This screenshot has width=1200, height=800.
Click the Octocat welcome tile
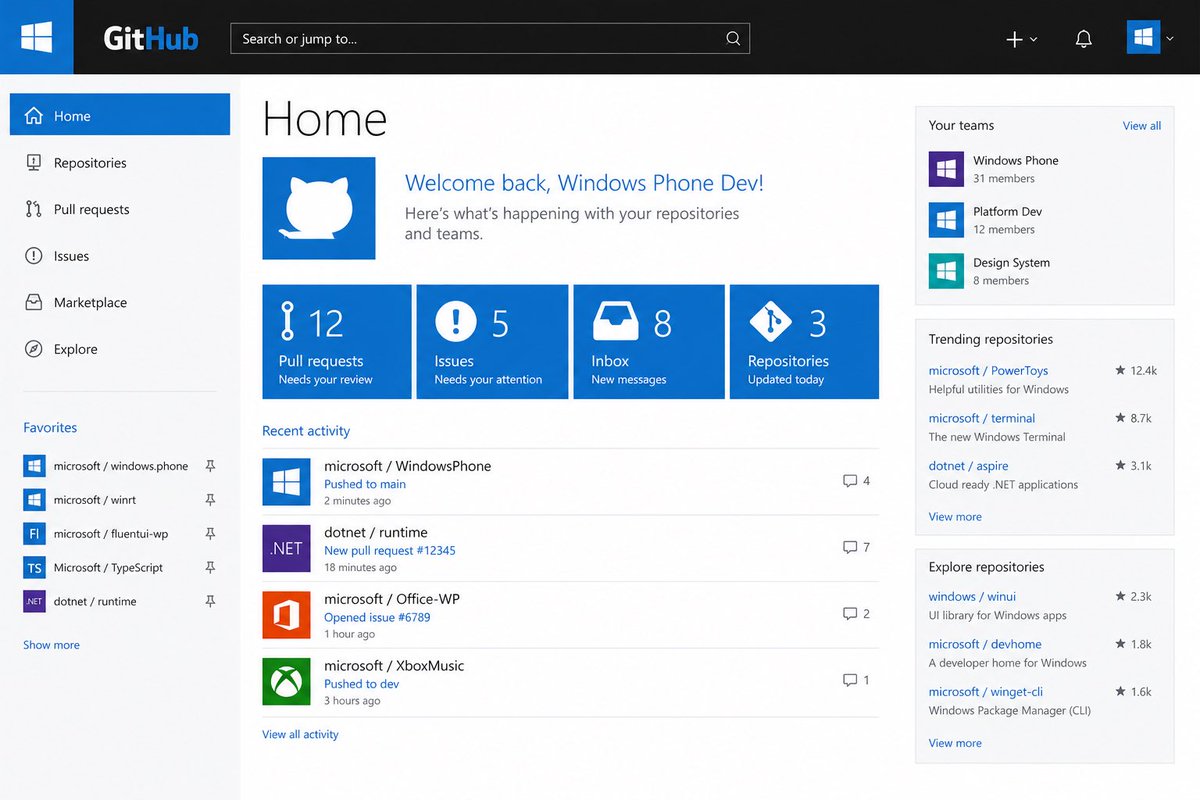tap(319, 208)
